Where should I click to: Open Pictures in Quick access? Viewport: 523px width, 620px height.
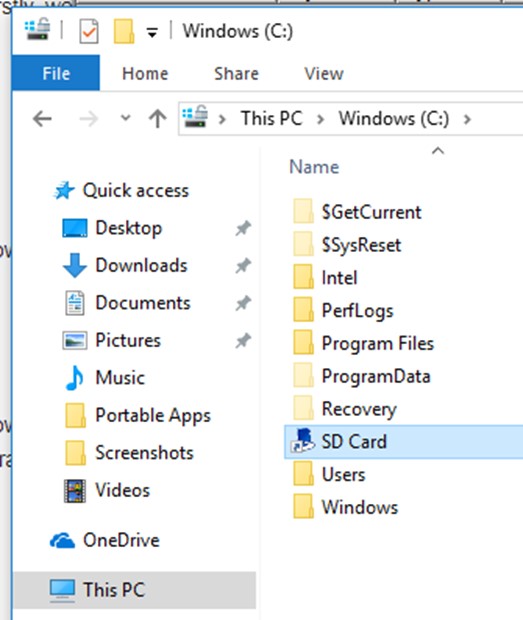[128, 340]
